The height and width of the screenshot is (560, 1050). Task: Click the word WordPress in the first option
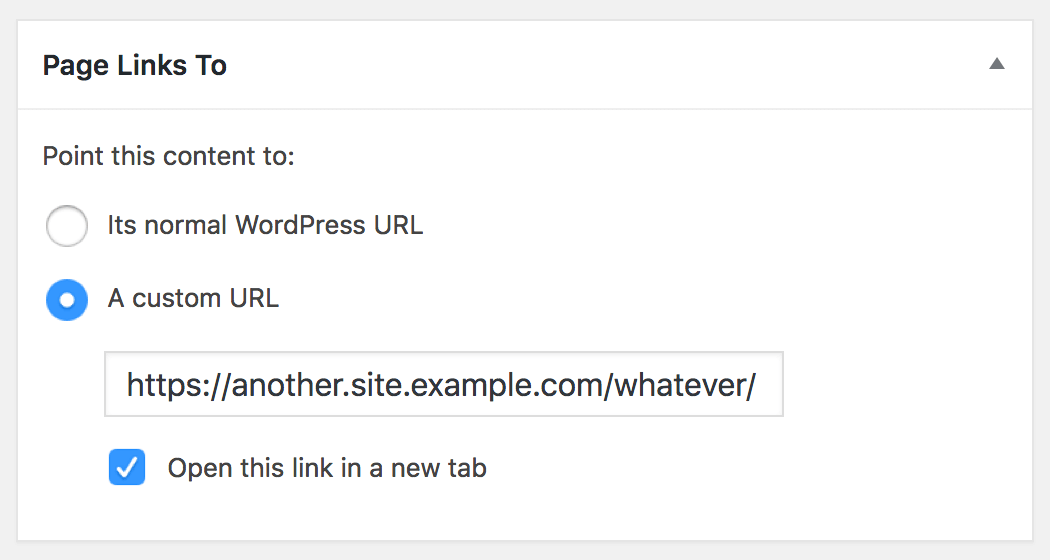coord(300,225)
